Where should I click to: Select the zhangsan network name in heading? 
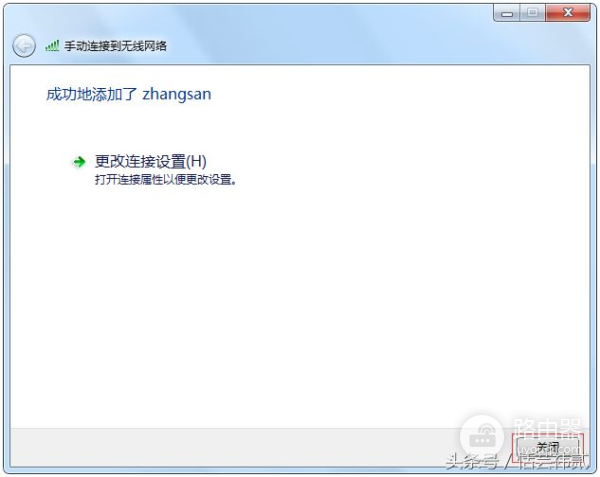point(177,94)
